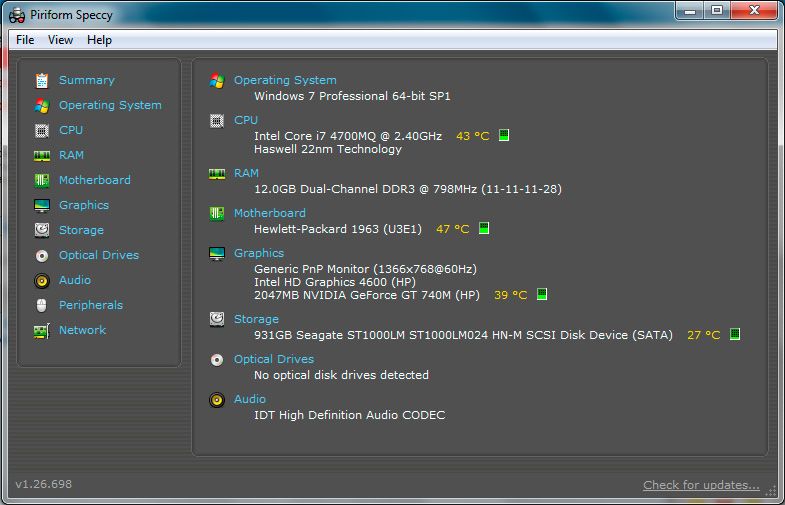785x505 pixels.
Task: Open the Help menu
Action: pyautogui.click(x=99, y=40)
